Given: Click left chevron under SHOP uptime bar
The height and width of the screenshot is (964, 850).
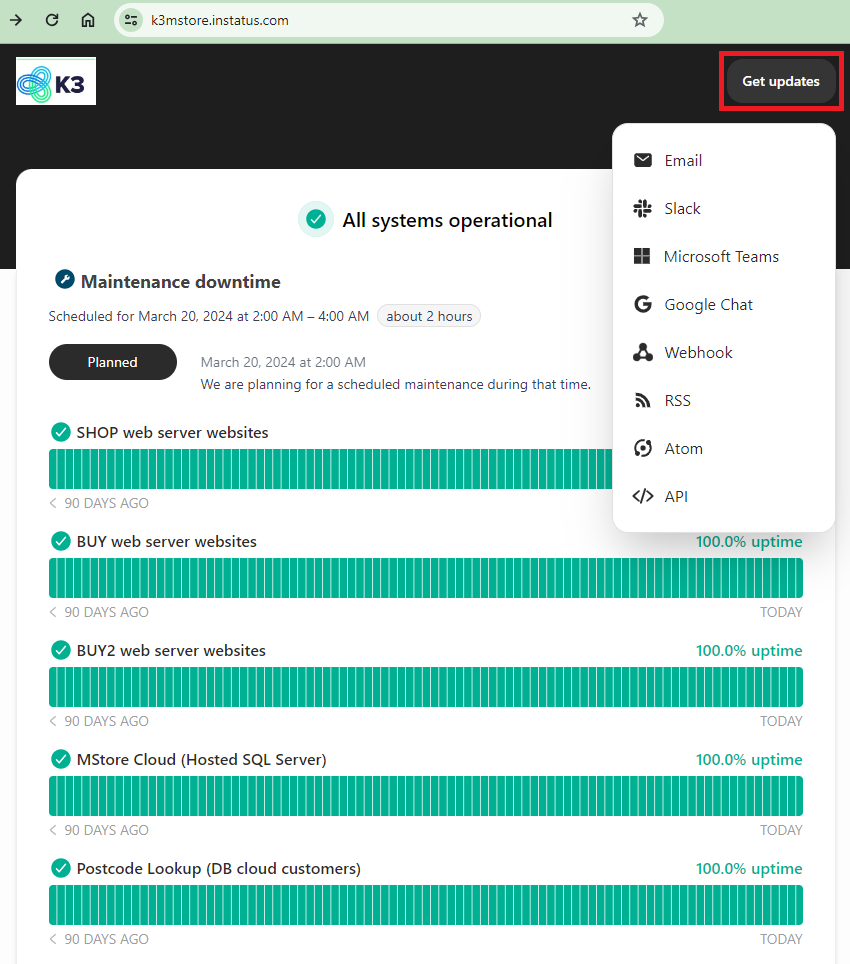Looking at the screenshot, I should (x=53, y=503).
